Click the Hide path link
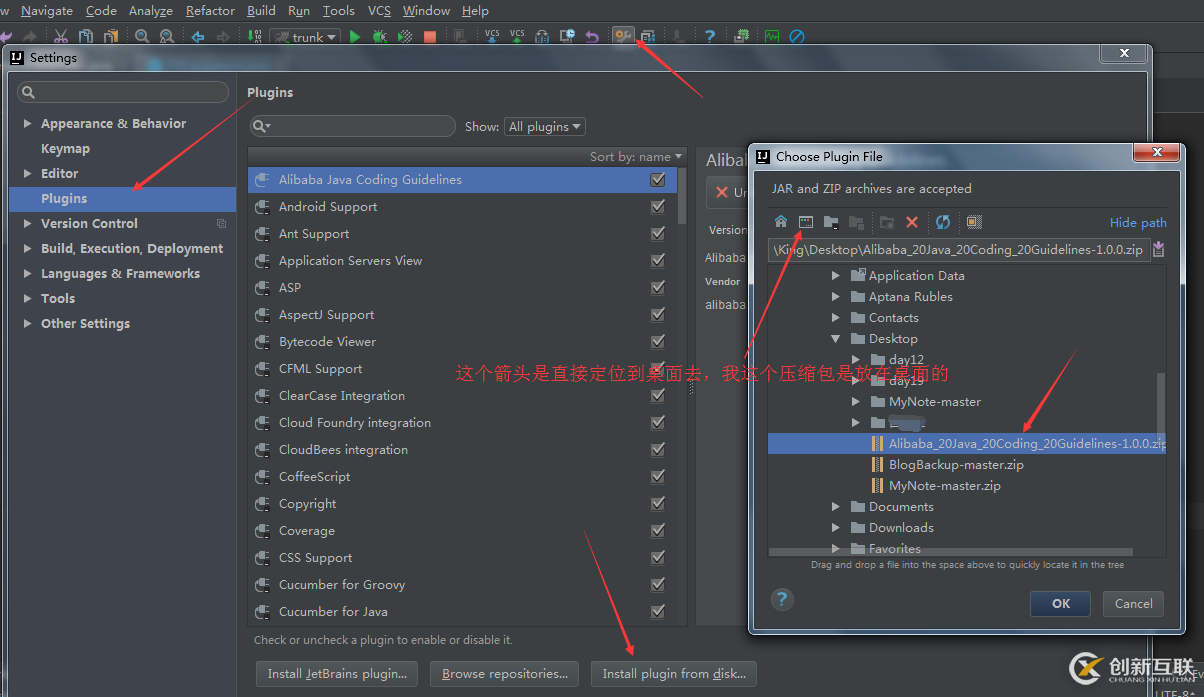Screen dimensions: 1204x697 coord(1138,223)
